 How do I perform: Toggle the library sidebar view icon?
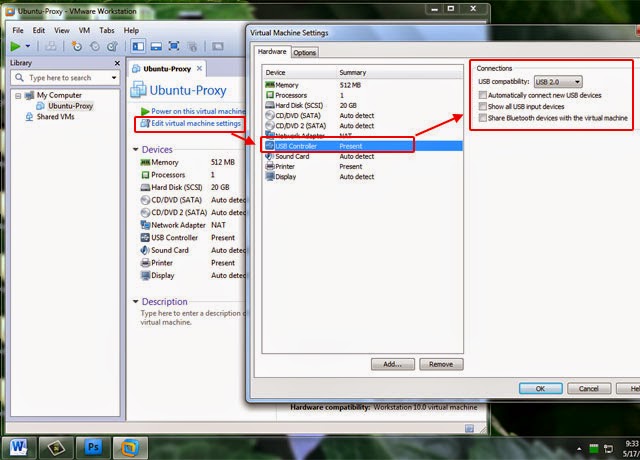(x=138, y=47)
